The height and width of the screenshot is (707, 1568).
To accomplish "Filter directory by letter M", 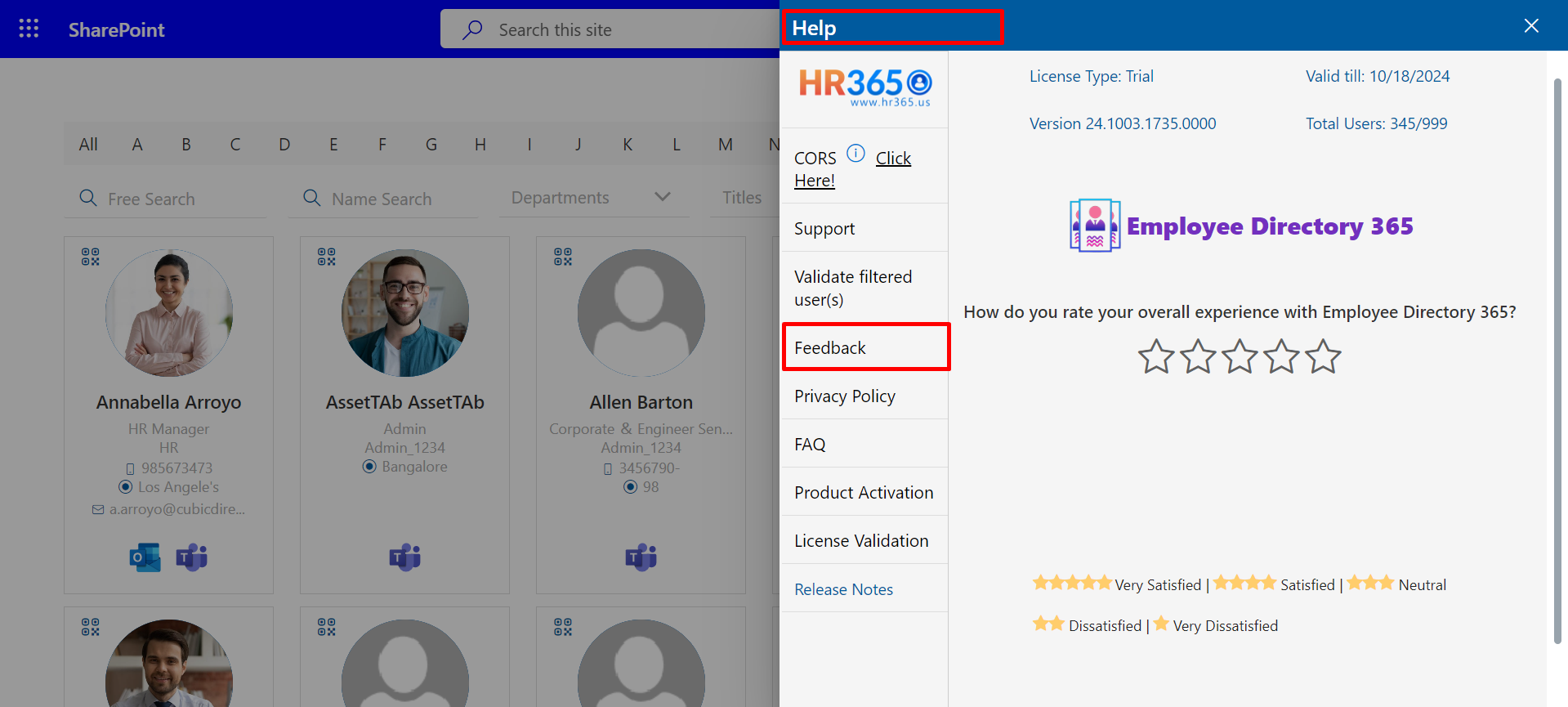I will pyautogui.click(x=726, y=145).
